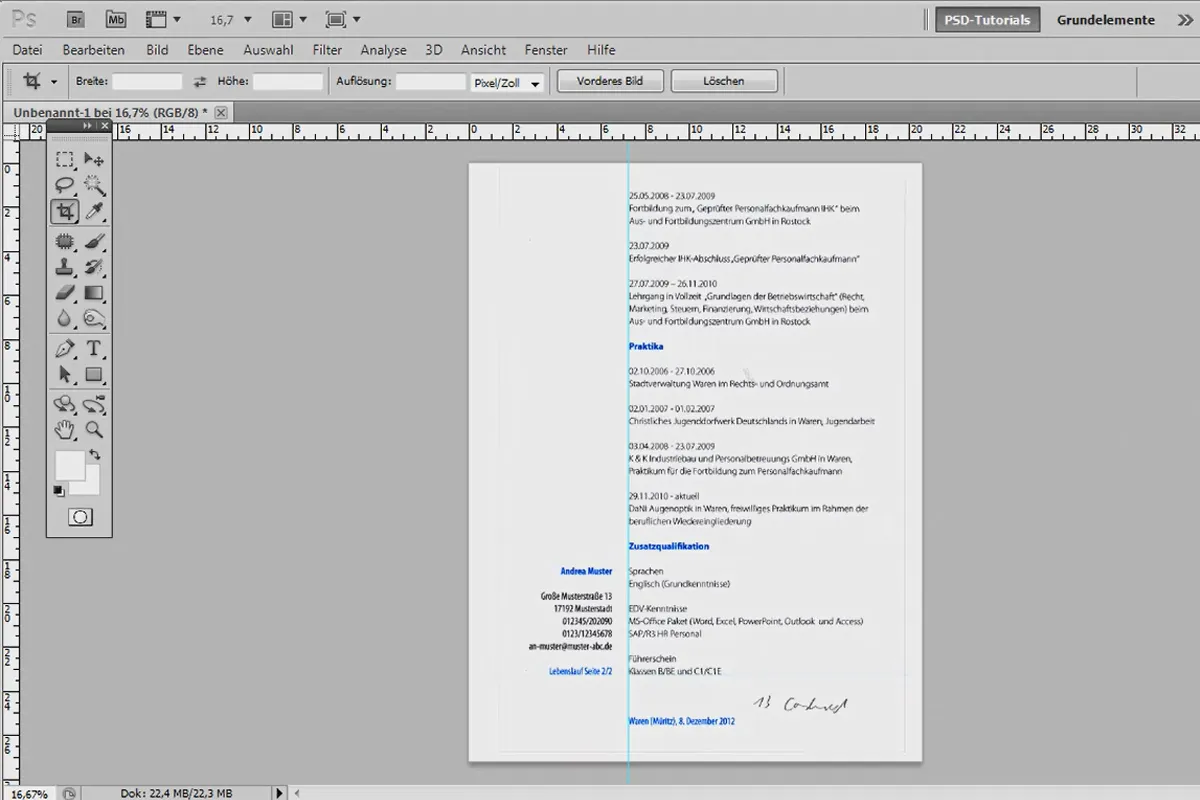Select the Path Selection arrow tool
This screenshot has width=1200, height=800.
[x=65, y=375]
